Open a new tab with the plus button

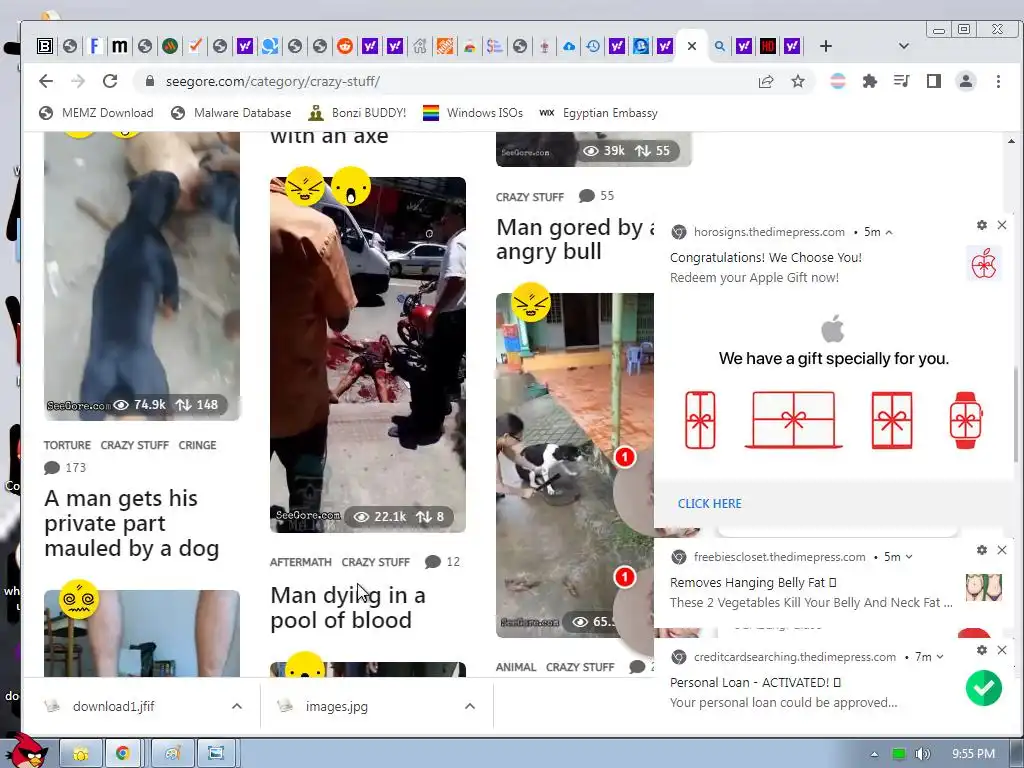click(x=825, y=46)
